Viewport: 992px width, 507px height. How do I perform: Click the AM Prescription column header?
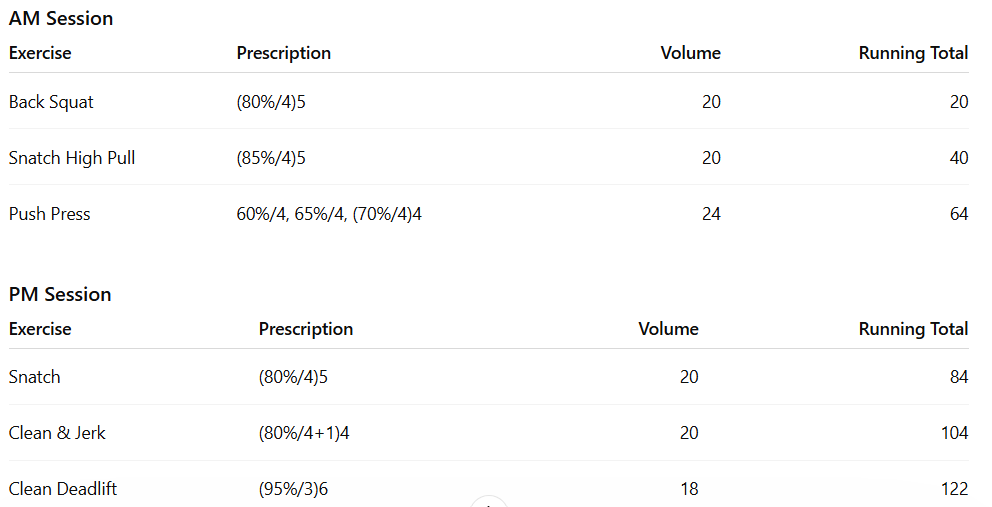point(283,53)
